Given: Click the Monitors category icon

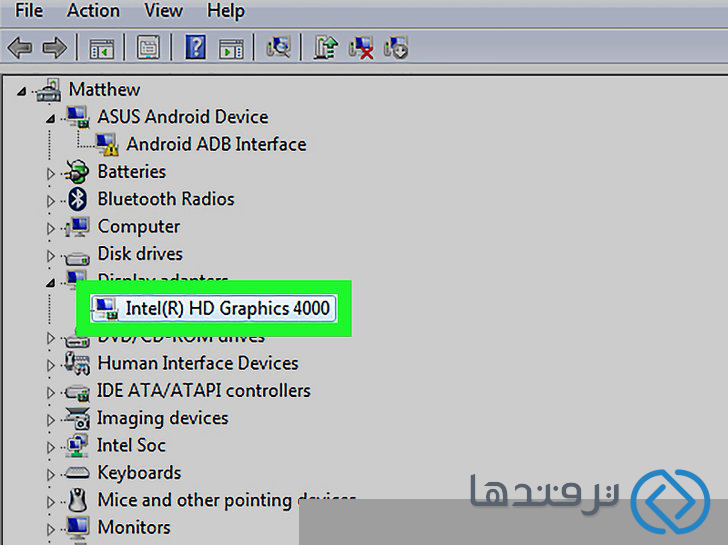Looking at the screenshot, I should tap(78, 529).
